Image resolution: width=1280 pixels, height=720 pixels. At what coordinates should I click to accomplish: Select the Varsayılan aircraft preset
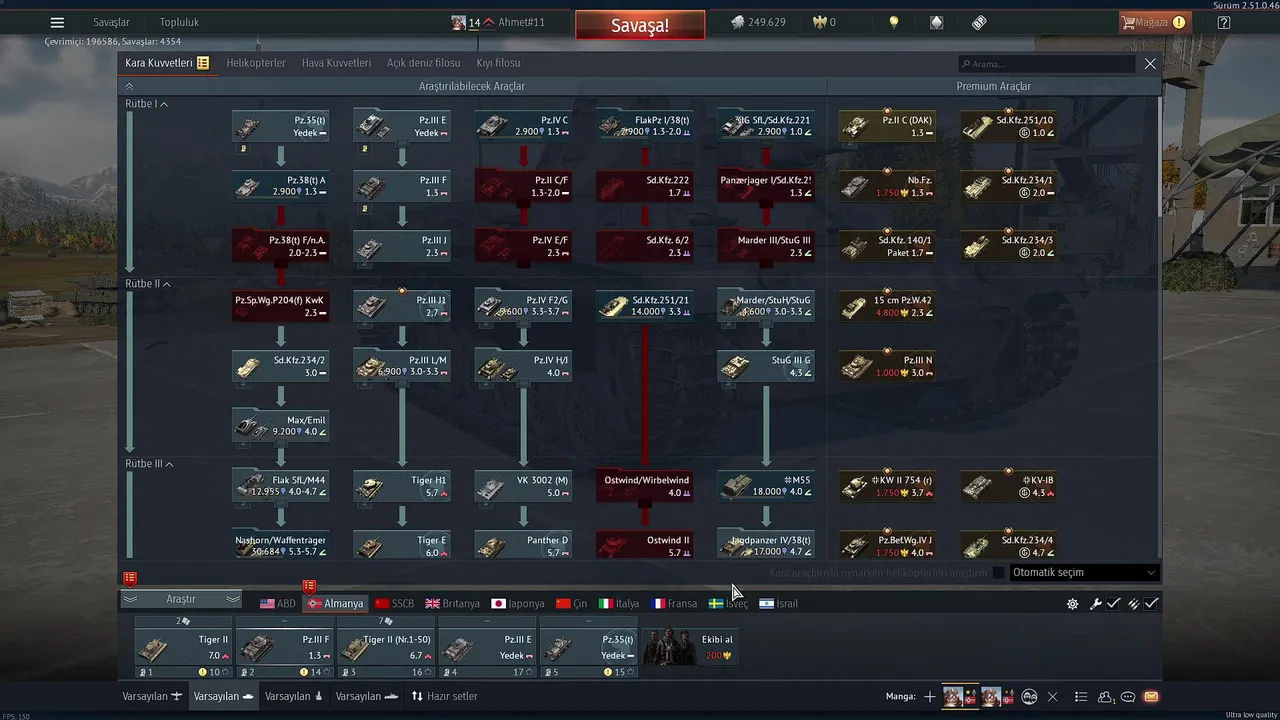point(152,696)
